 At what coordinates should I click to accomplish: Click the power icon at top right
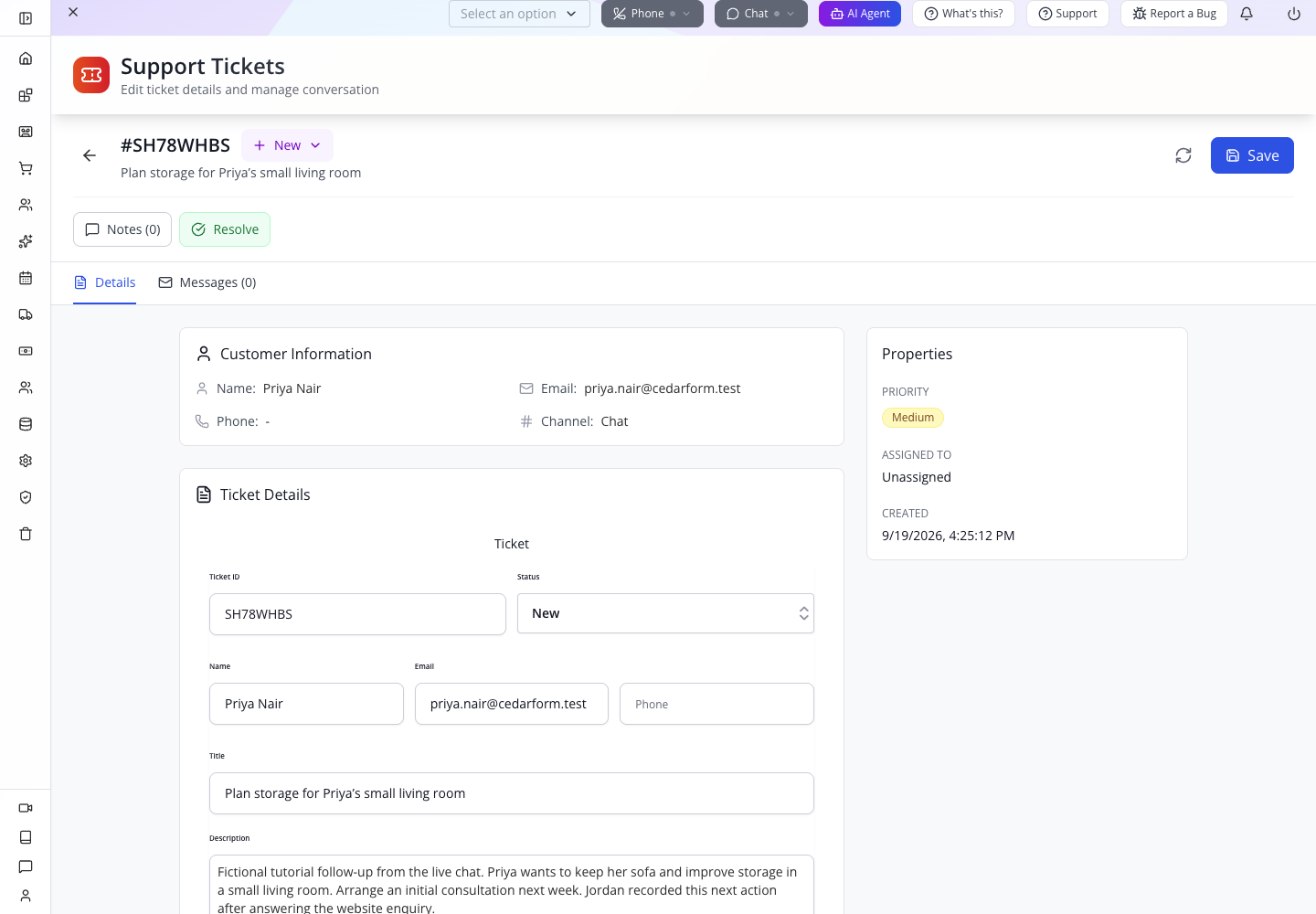pyautogui.click(x=1294, y=14)
